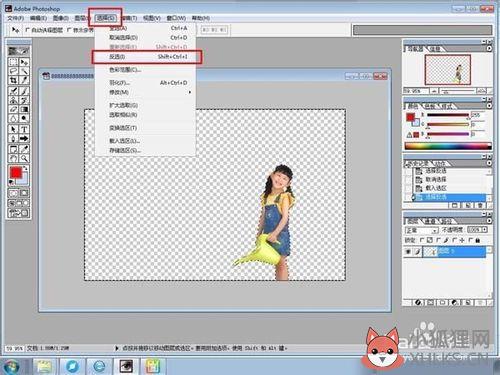Select the Blur tool
This screenshot has height=375, width=500.
tap(13, 118)
